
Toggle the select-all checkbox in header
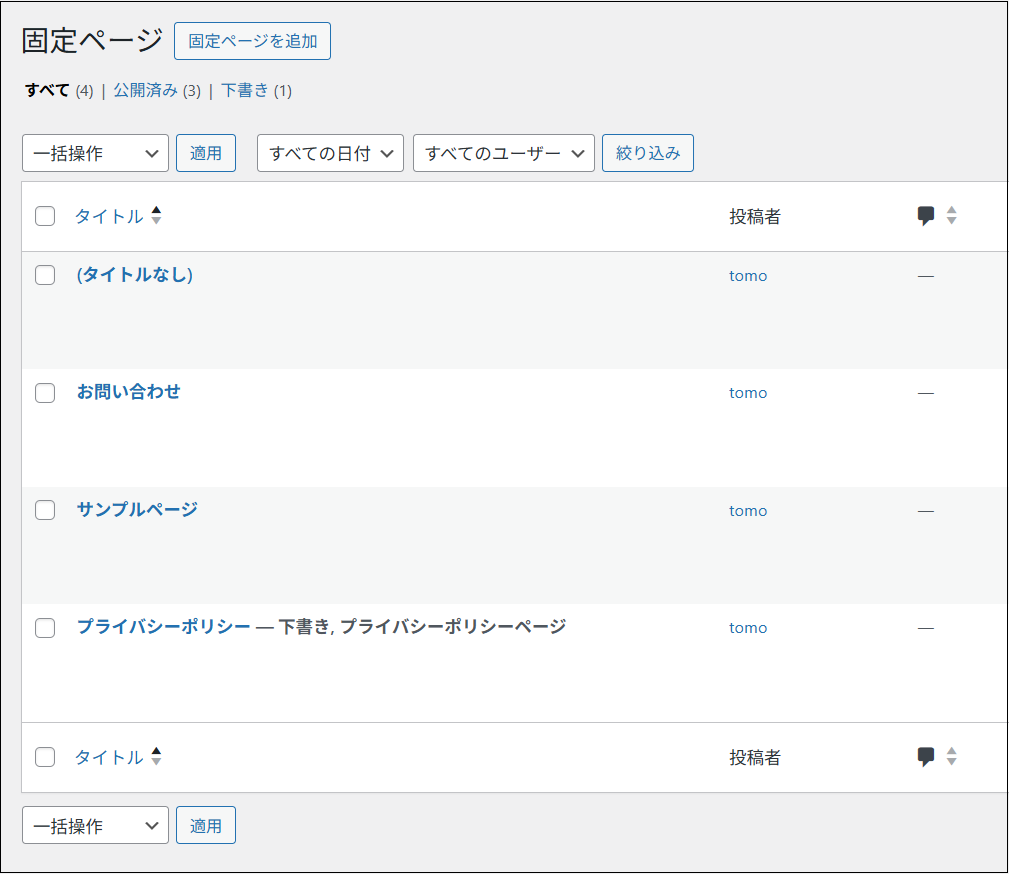[x=45, y=216]
